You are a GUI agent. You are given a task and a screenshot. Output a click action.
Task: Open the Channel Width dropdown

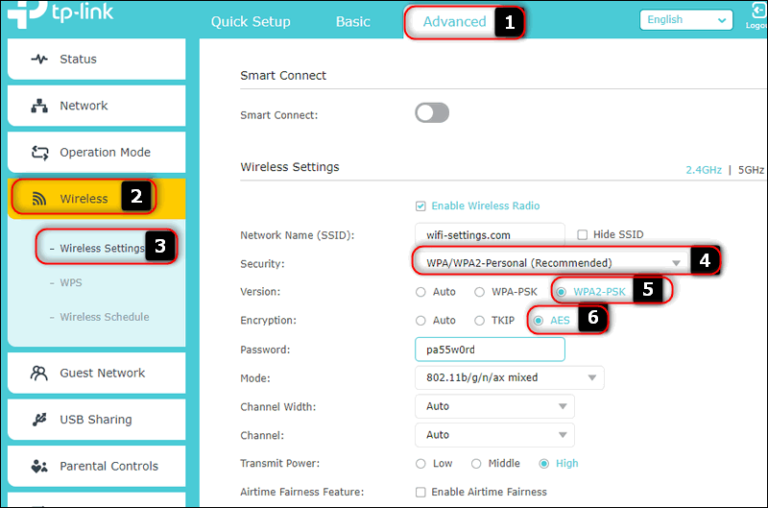[494, 407]
